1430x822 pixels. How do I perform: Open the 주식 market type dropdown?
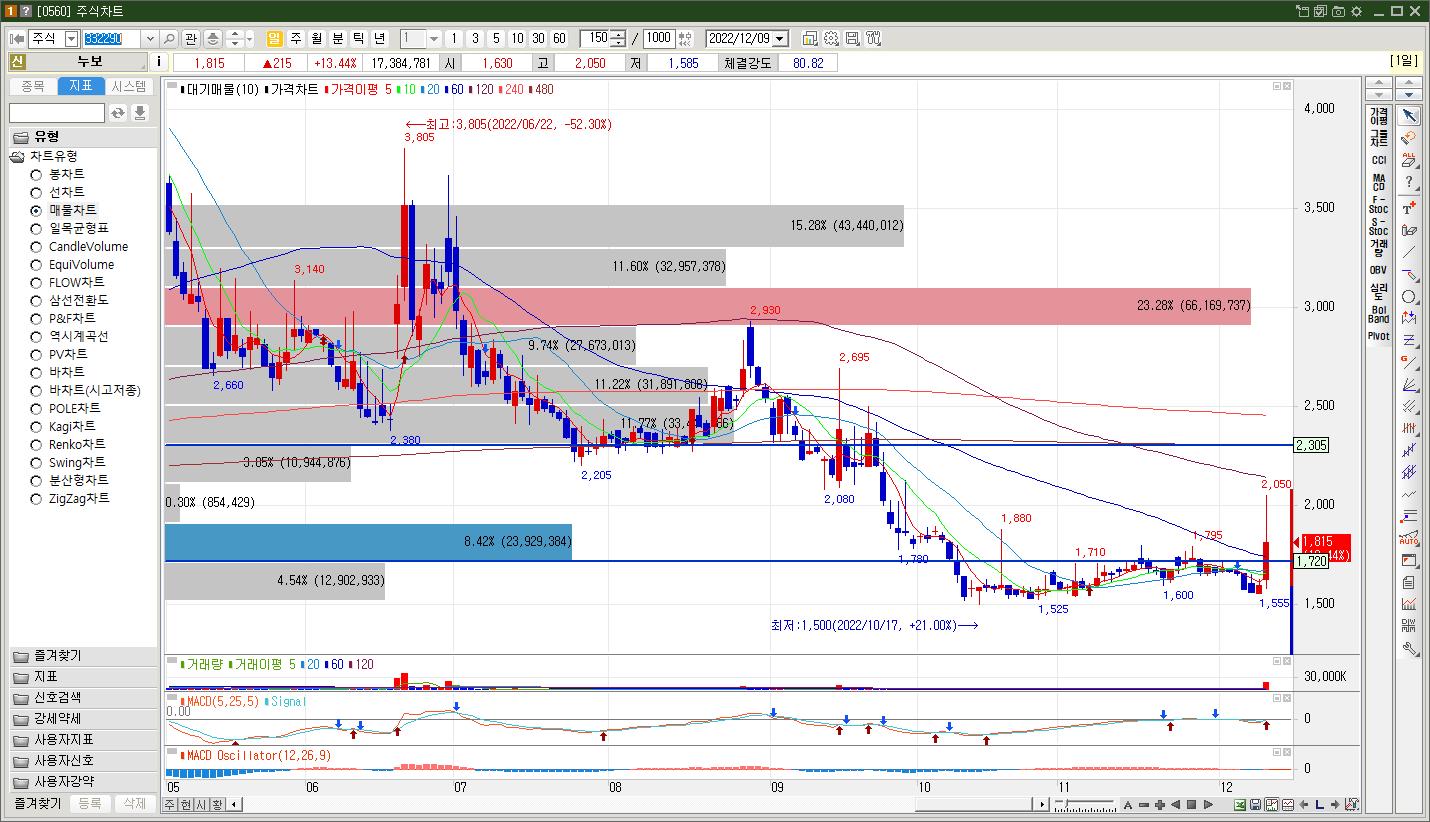coord(71,39)
